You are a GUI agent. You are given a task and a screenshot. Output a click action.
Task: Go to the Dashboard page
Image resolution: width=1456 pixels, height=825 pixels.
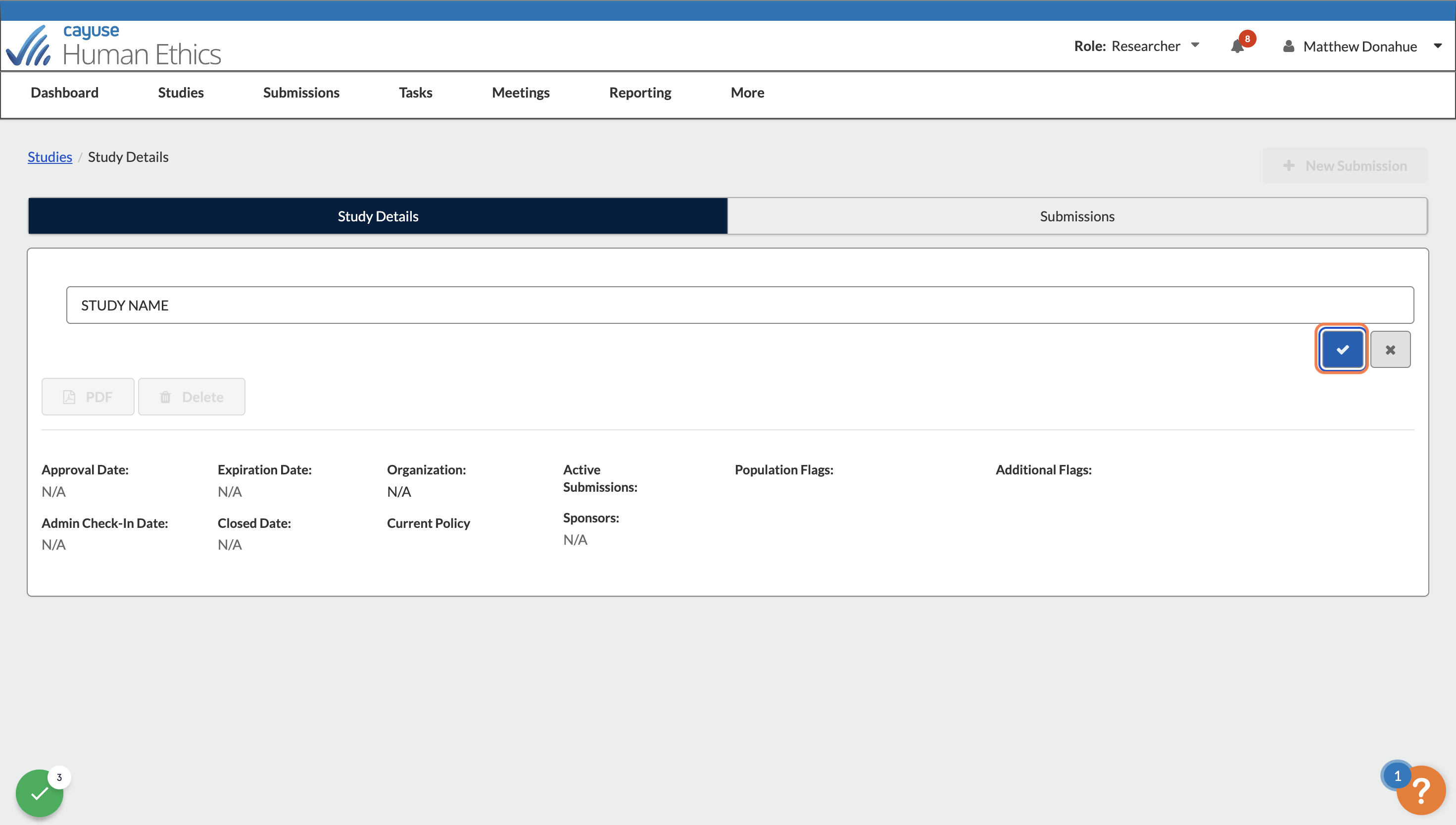coord(64,93)
